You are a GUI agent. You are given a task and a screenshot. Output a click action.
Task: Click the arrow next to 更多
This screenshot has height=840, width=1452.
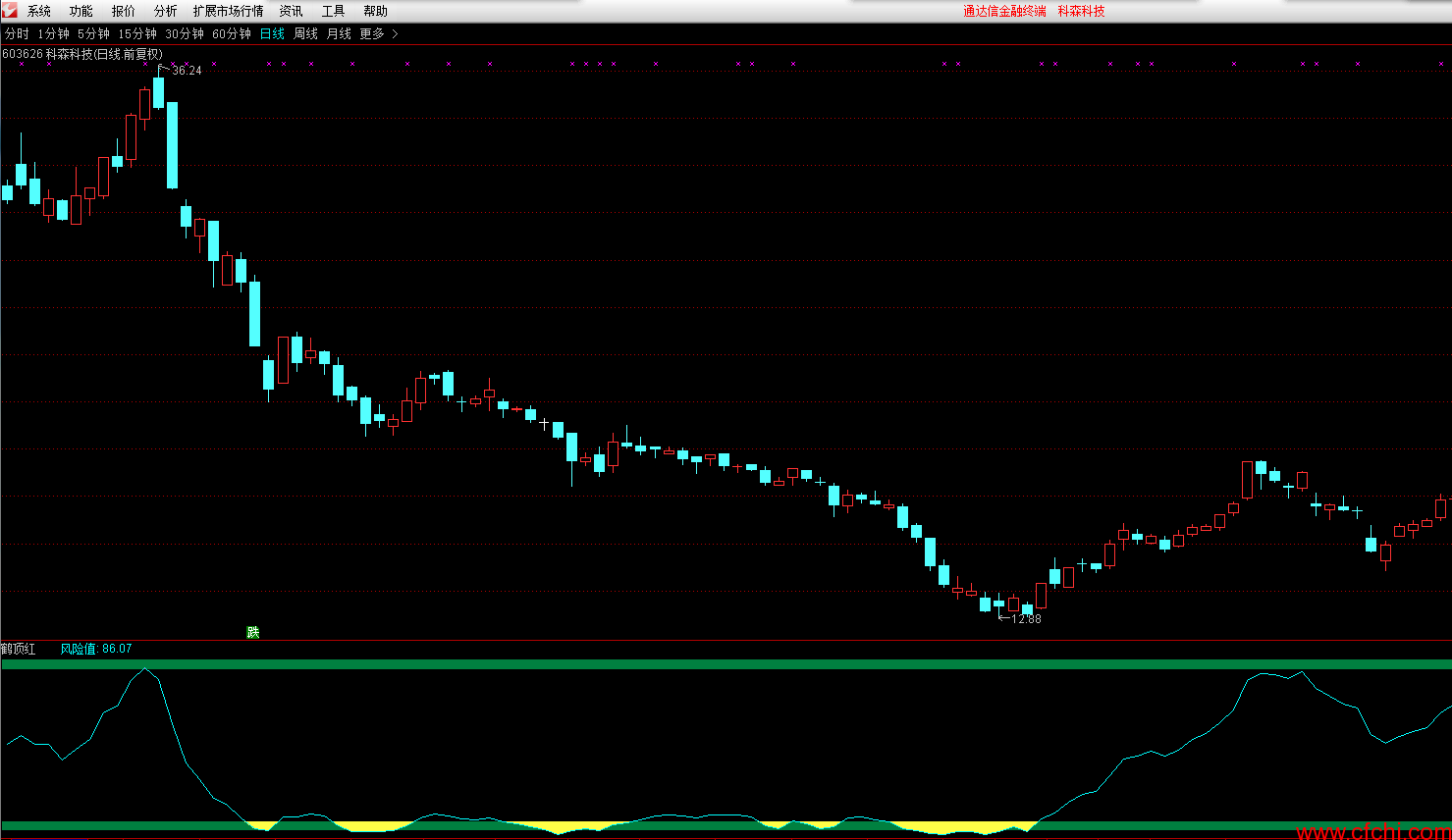click(x=395, y=33)
